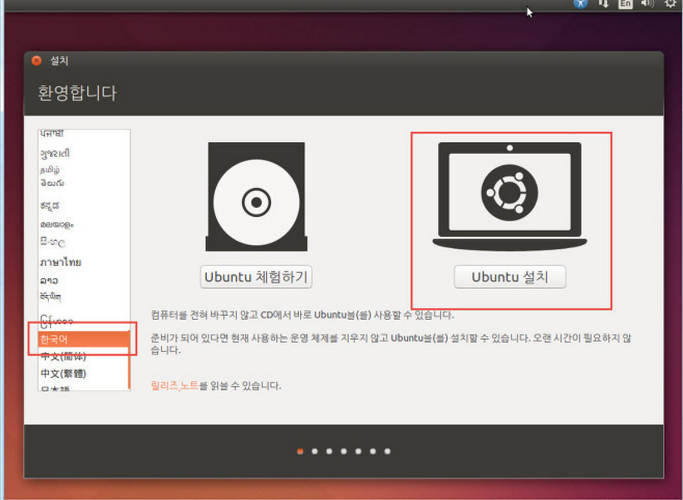Click the Ubuntu 설치 button

click(510, 277)
